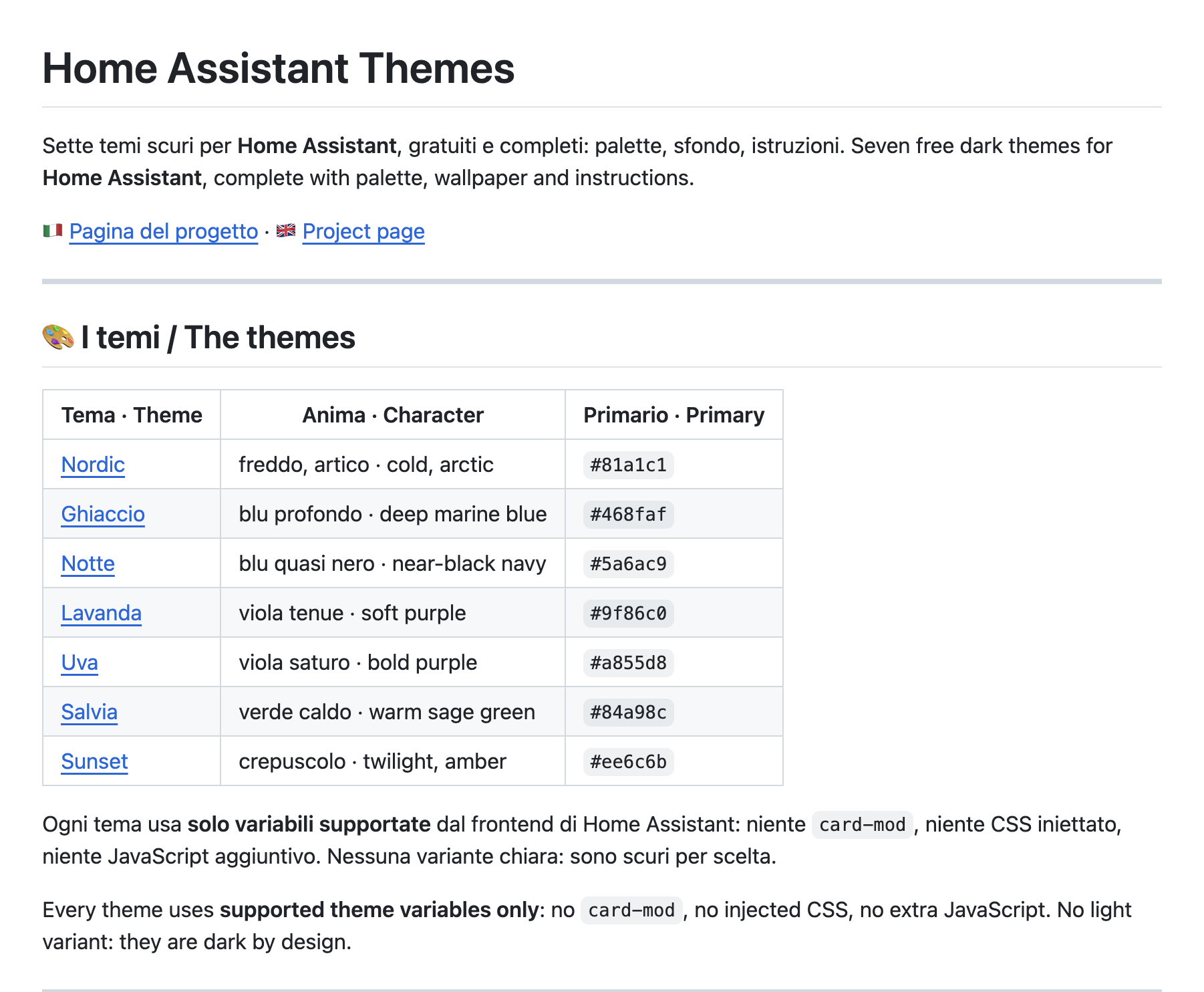The image size is (1204, 992).
Task: Open the Nordic theme link
Action: click(93, 465)
